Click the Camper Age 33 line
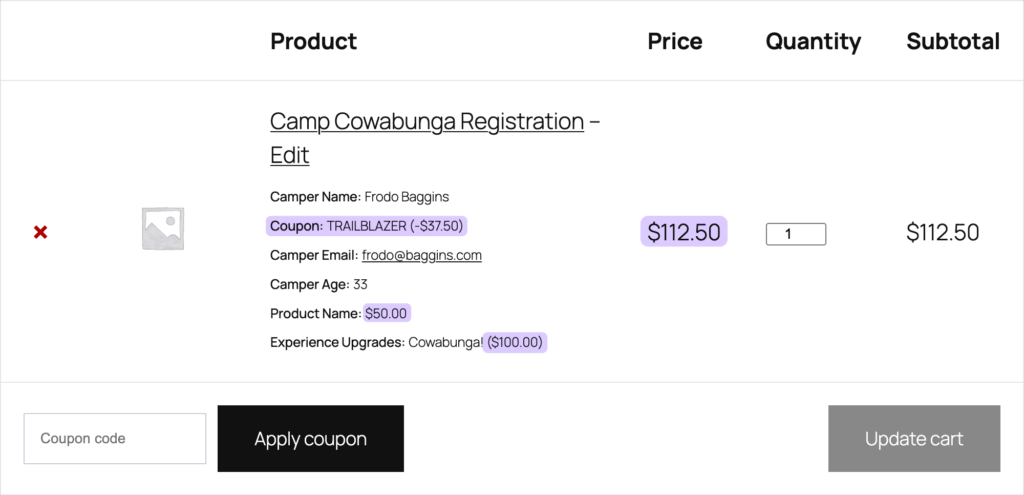The image size is (1024, 495). coord(318,284)
